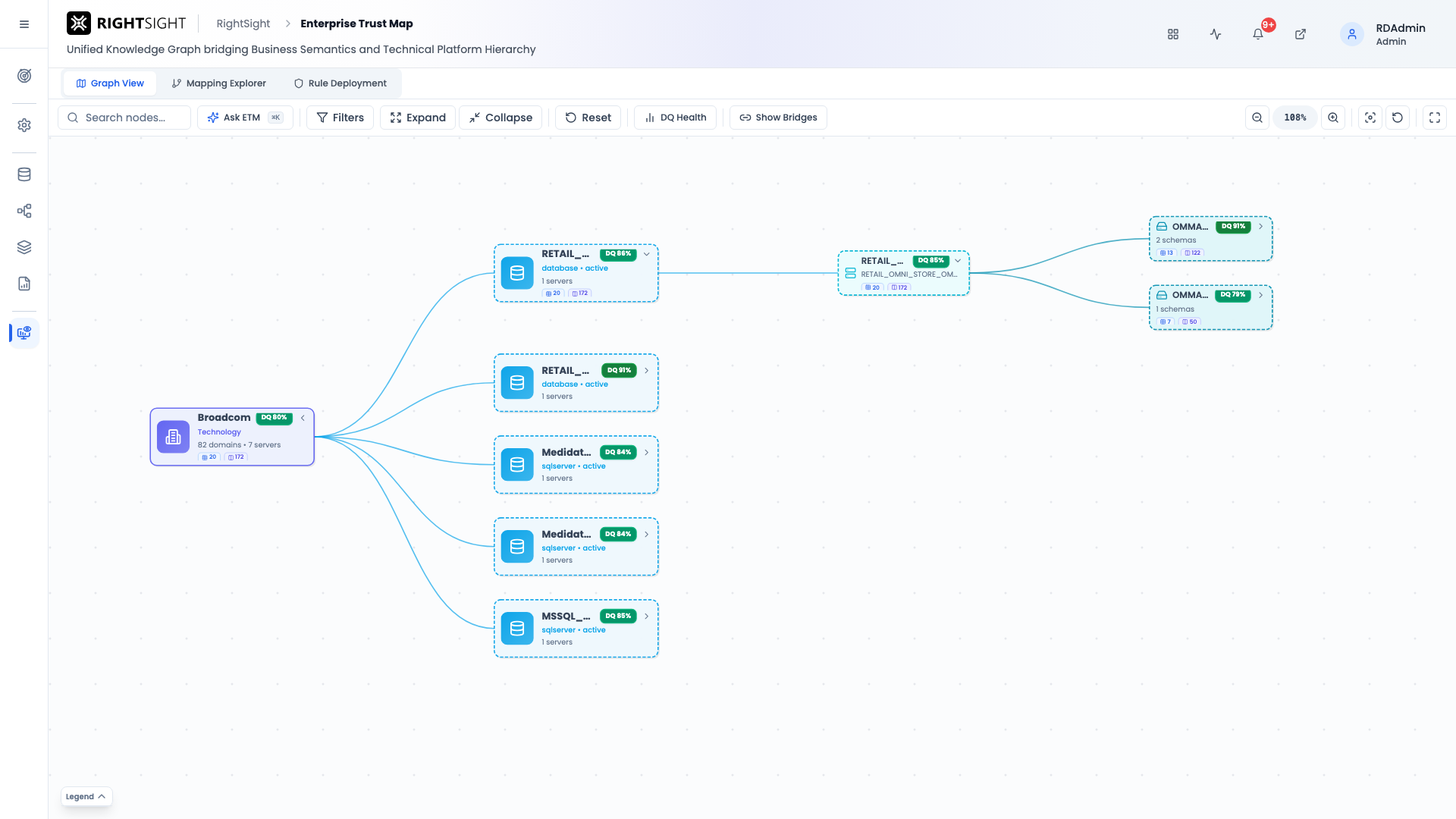
Task: Open the apps grid icon
Action: (x=1173, y=34)
